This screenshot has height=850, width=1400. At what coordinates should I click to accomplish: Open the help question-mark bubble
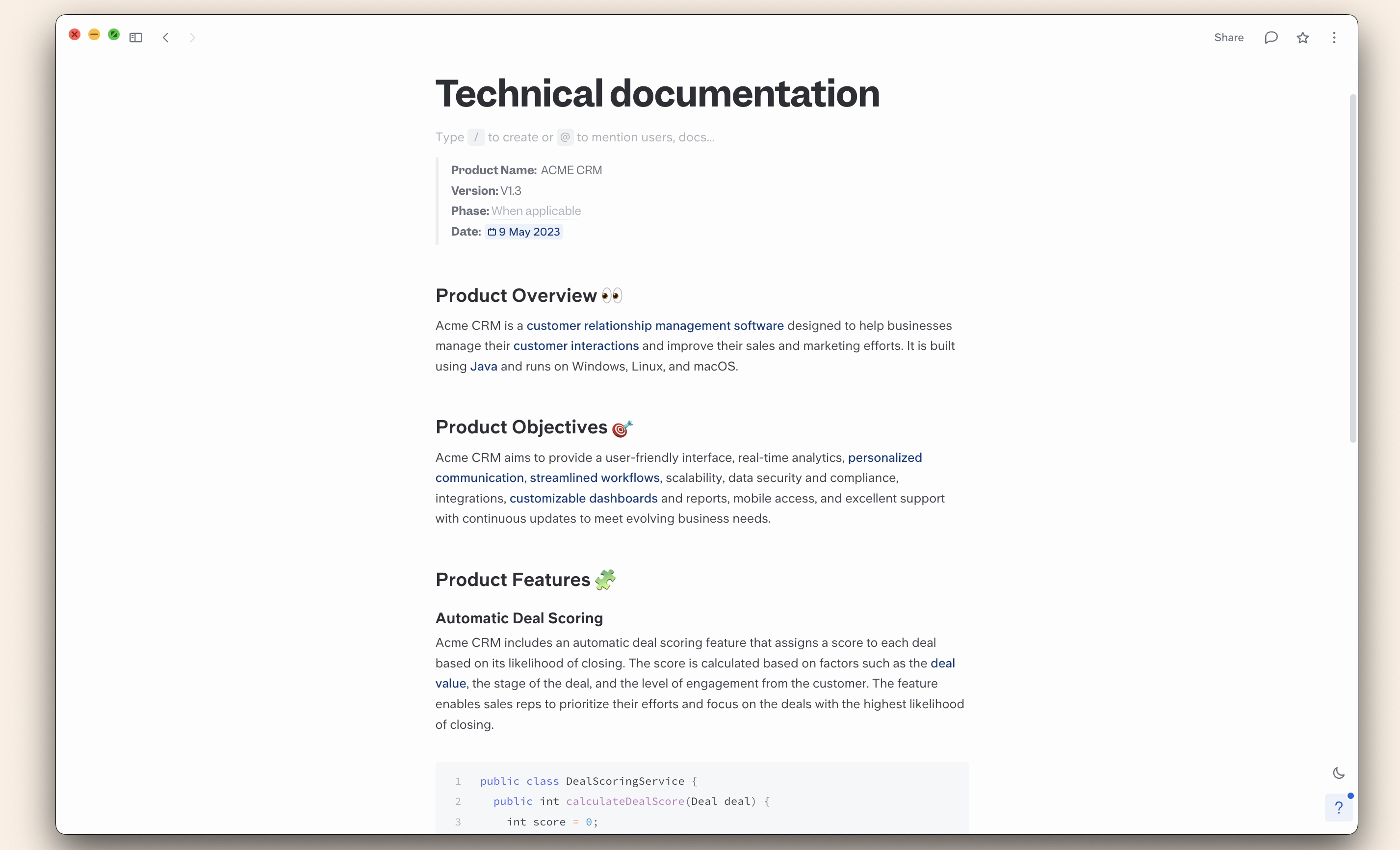(1339, 807)
